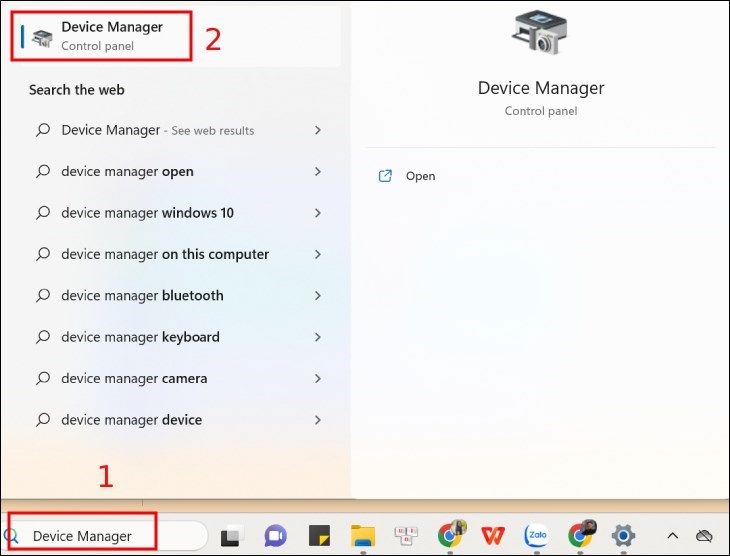The height and width of the screenshot is (556, 730).
Task: Open the purple Chat app on taskbar
Action: (x=276, y=536)
